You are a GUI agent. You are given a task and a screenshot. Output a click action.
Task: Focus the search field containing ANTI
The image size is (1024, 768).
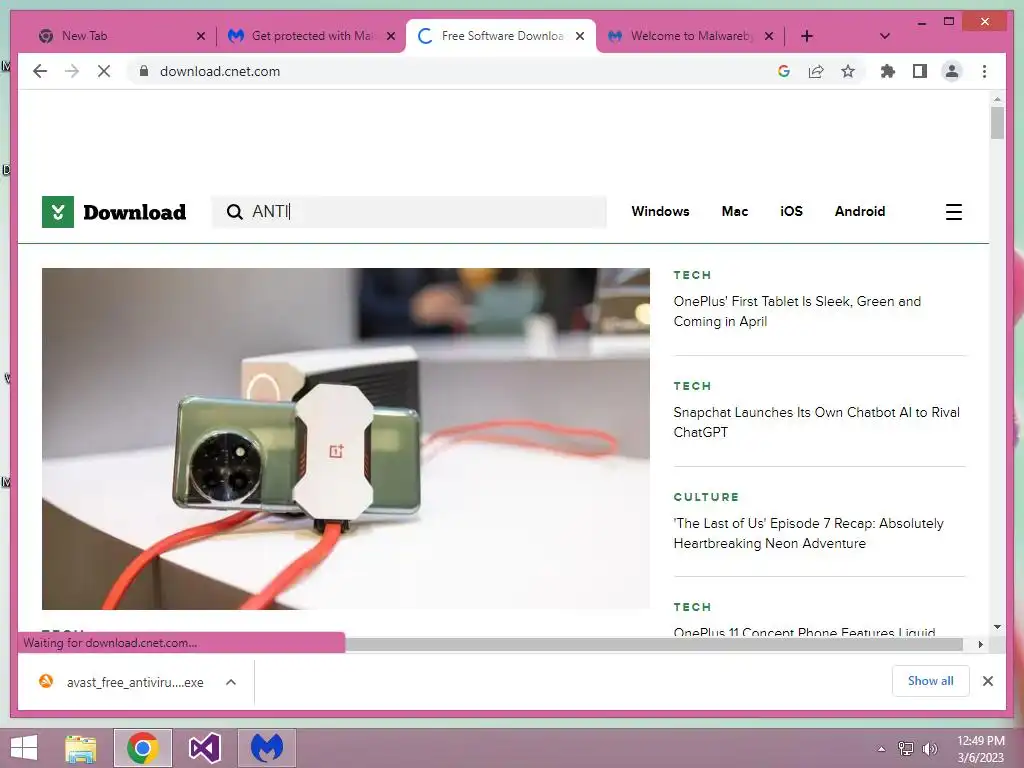pyautogui.click(x=409, y=212)
